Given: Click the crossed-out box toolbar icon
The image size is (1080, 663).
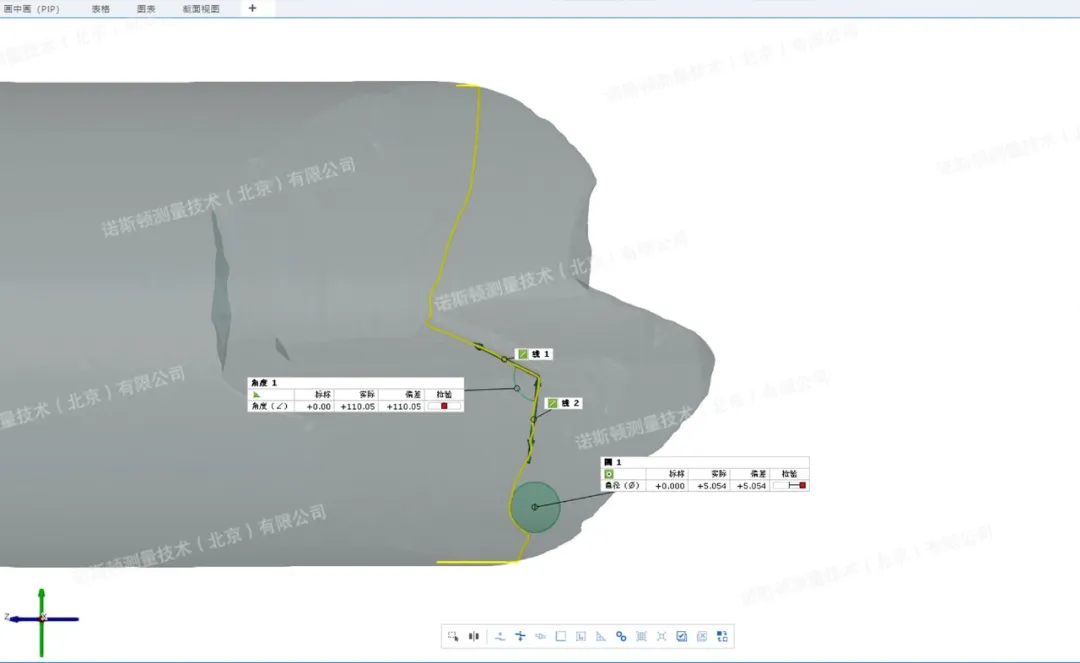Looking at the screenshot, I should (x=702, y=636).
